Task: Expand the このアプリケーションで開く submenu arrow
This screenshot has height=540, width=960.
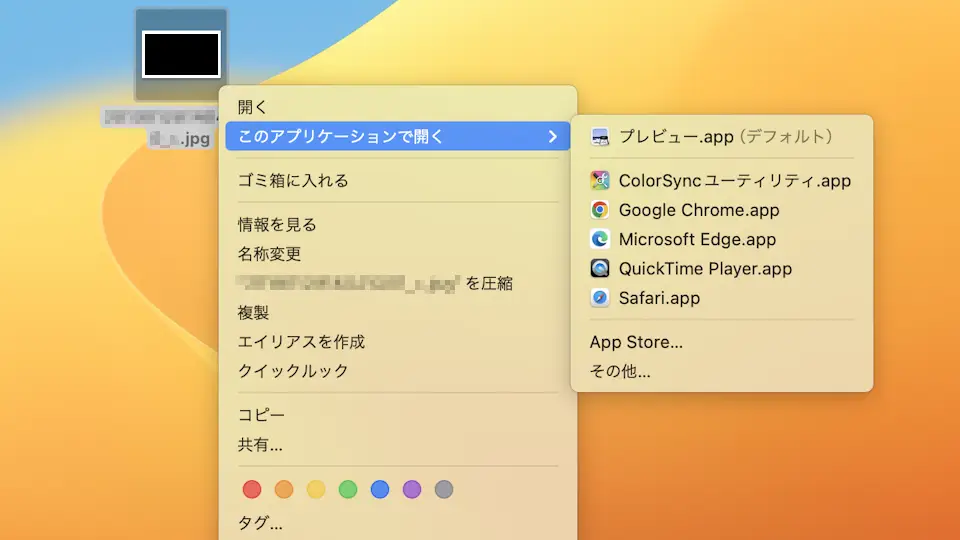Action: click(x=552, y=136)
